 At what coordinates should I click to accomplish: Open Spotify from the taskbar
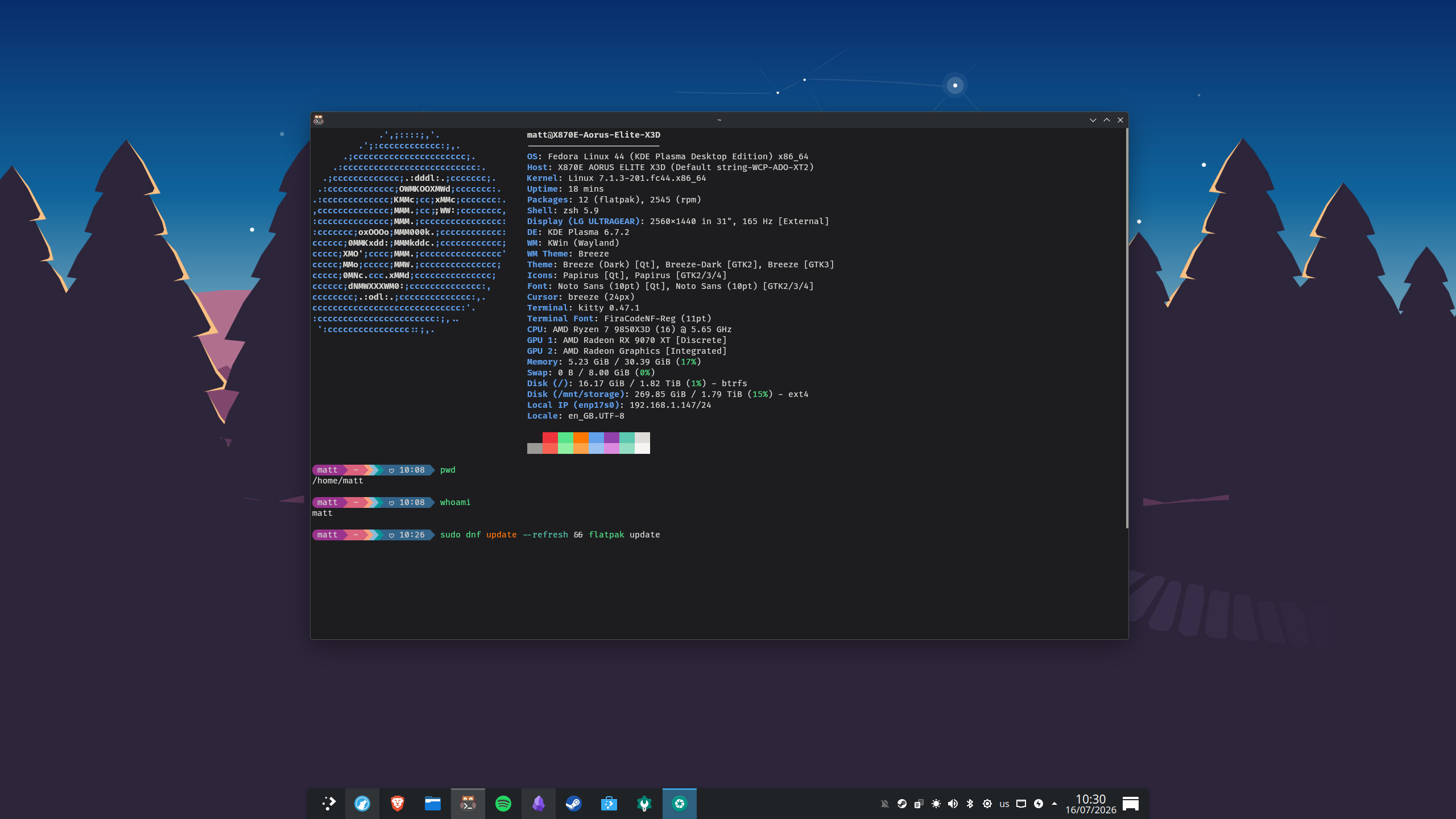click(x=503, y=803)
